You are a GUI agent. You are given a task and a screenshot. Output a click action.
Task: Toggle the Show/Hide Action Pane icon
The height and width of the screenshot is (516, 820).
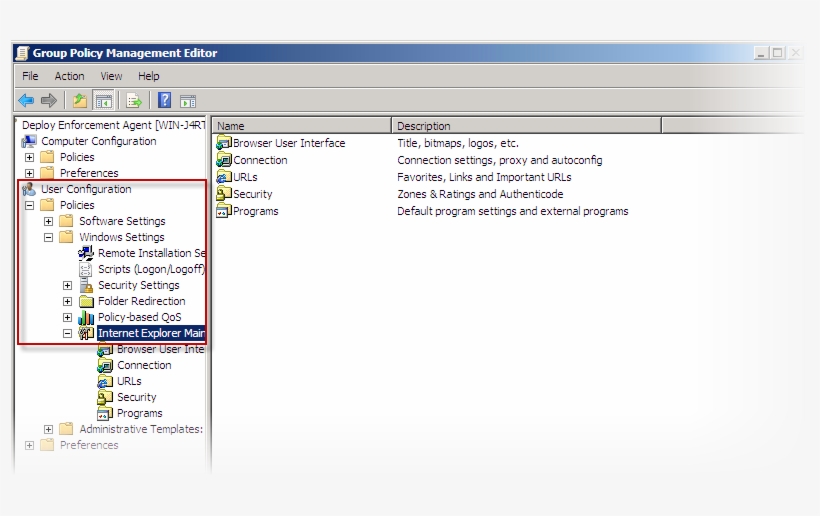coord(188,101)
